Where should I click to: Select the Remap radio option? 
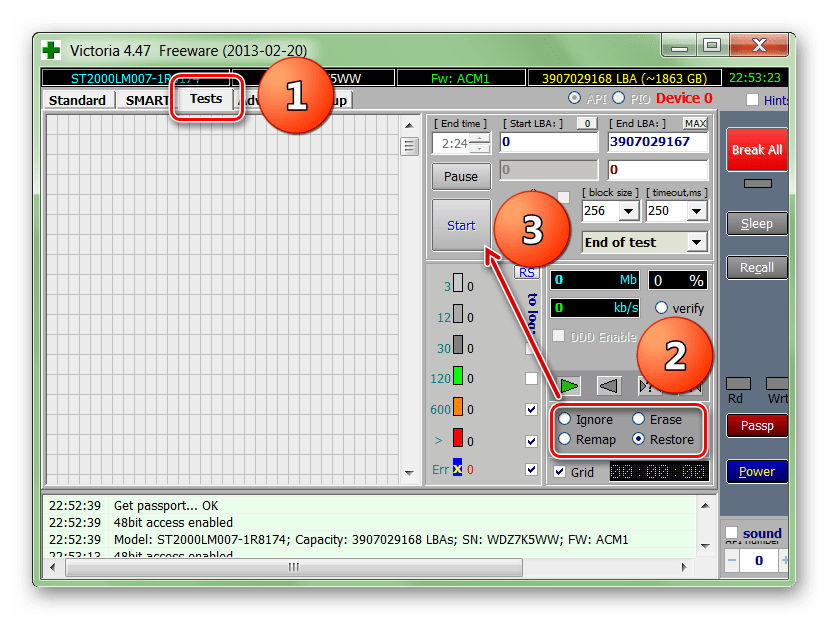pos(566,439)
